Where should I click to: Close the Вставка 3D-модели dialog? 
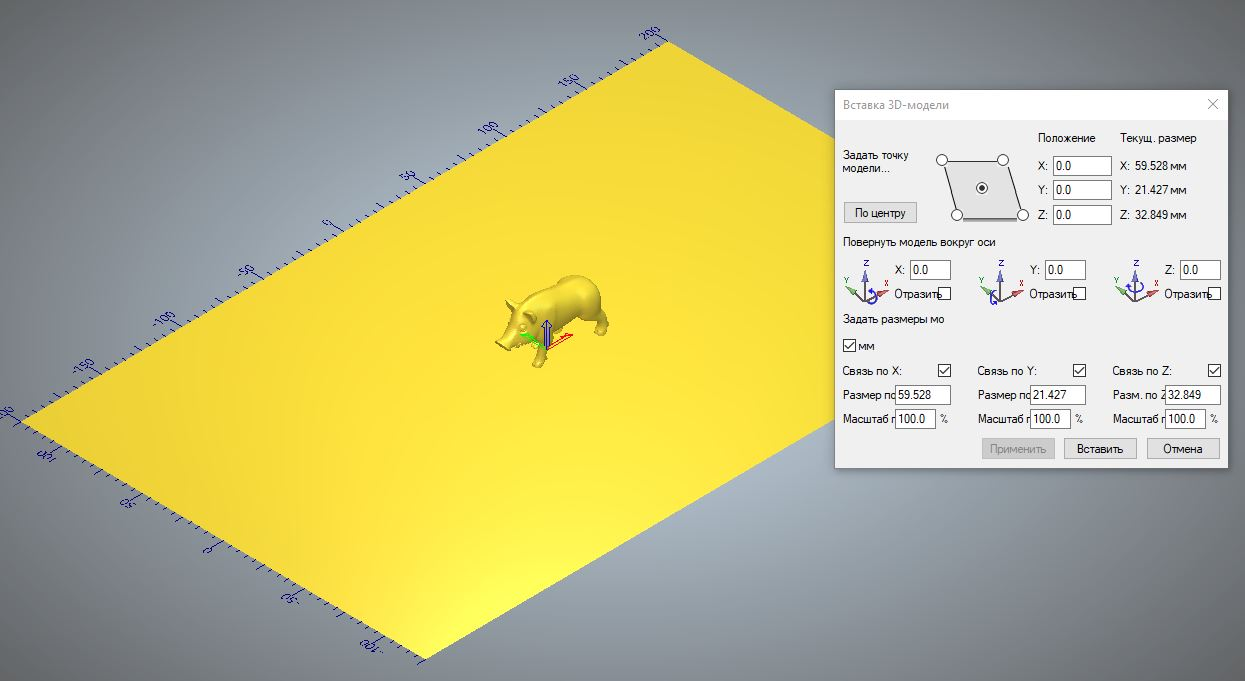coord(1213,104)
